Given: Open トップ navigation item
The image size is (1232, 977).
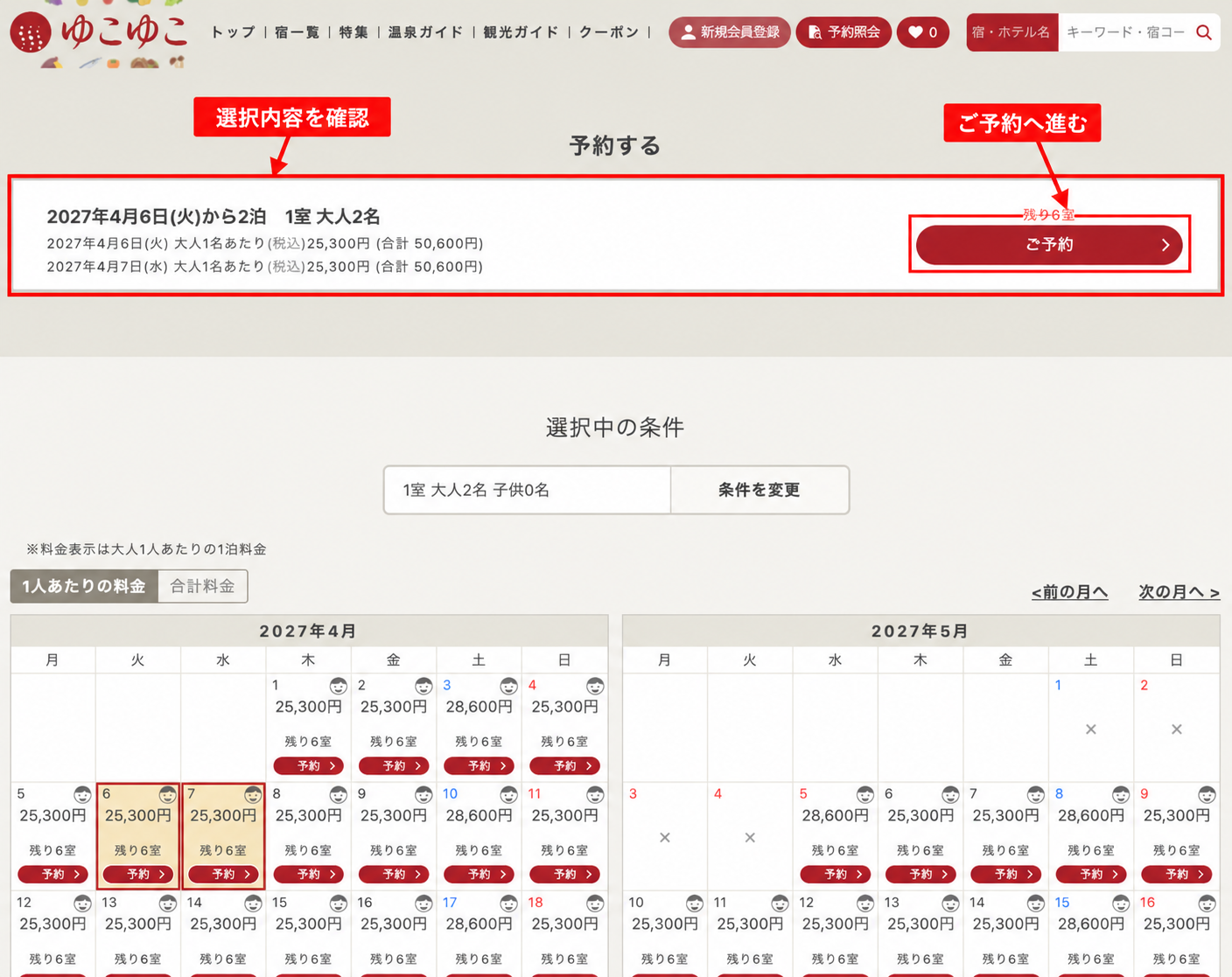Looking at the screenshot, I should click(234, 32).
